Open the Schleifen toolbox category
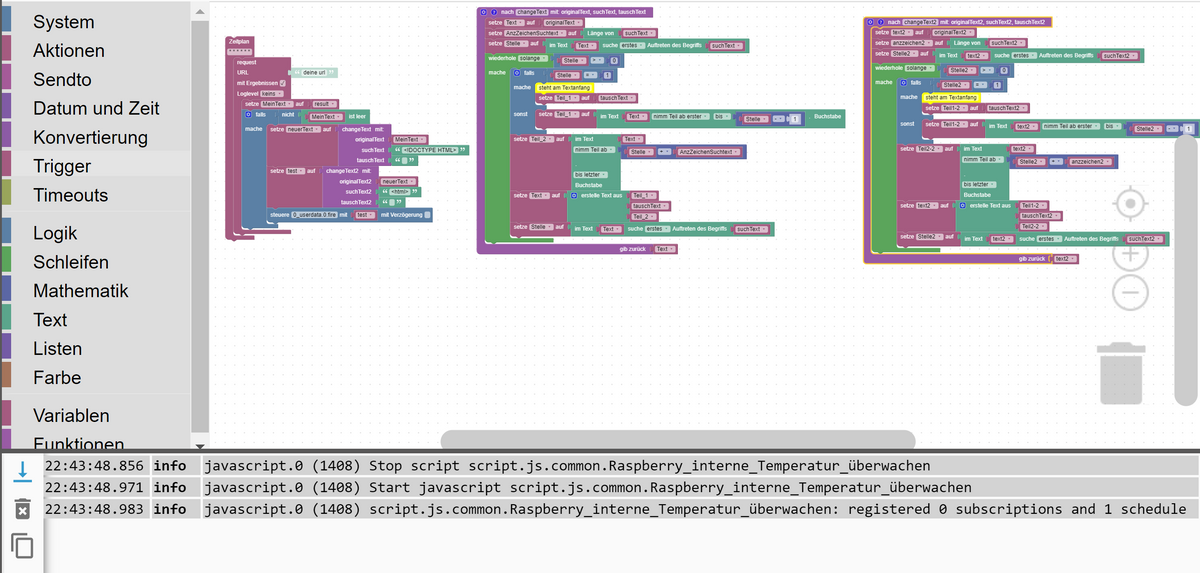1200x573 pixels. [71, 262]
